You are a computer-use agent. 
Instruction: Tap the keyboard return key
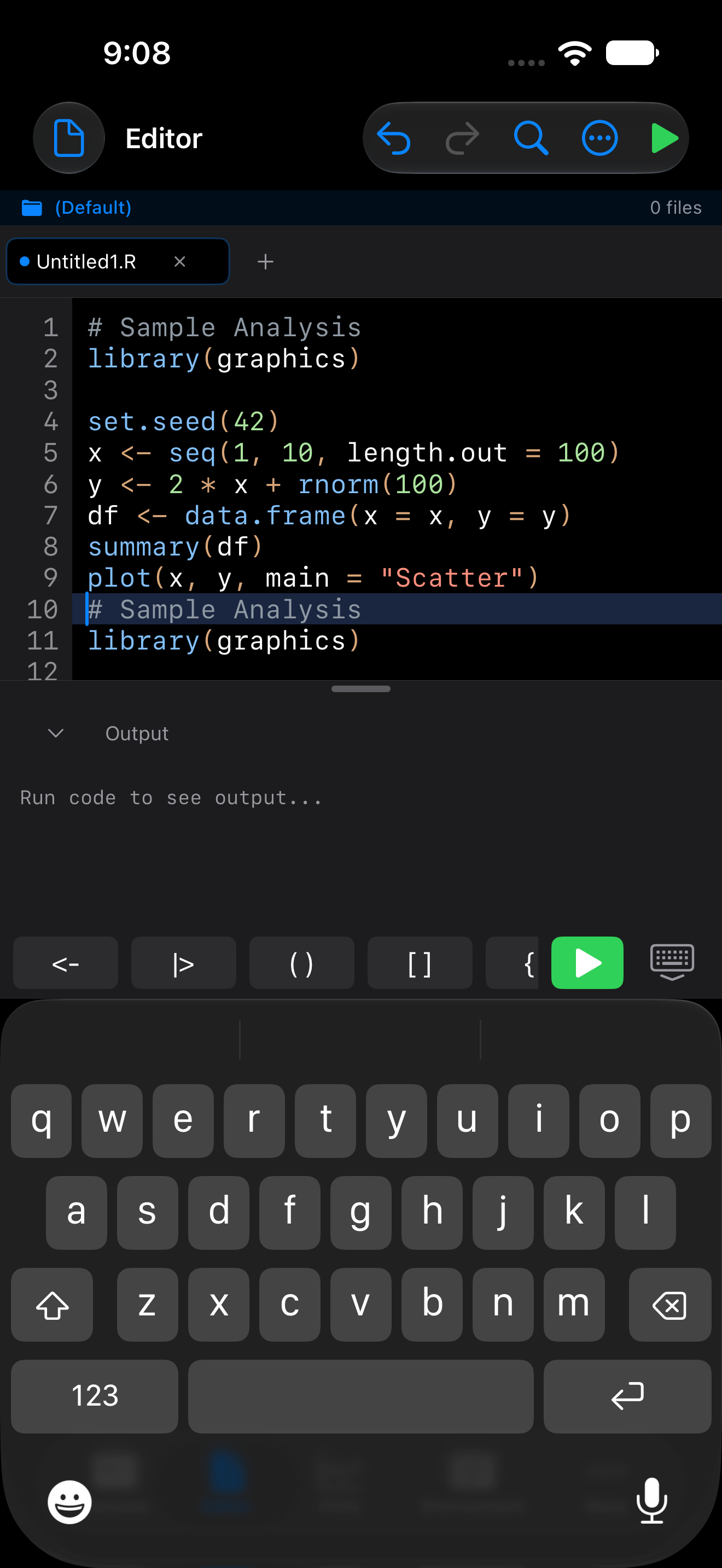click(627, 1396)
